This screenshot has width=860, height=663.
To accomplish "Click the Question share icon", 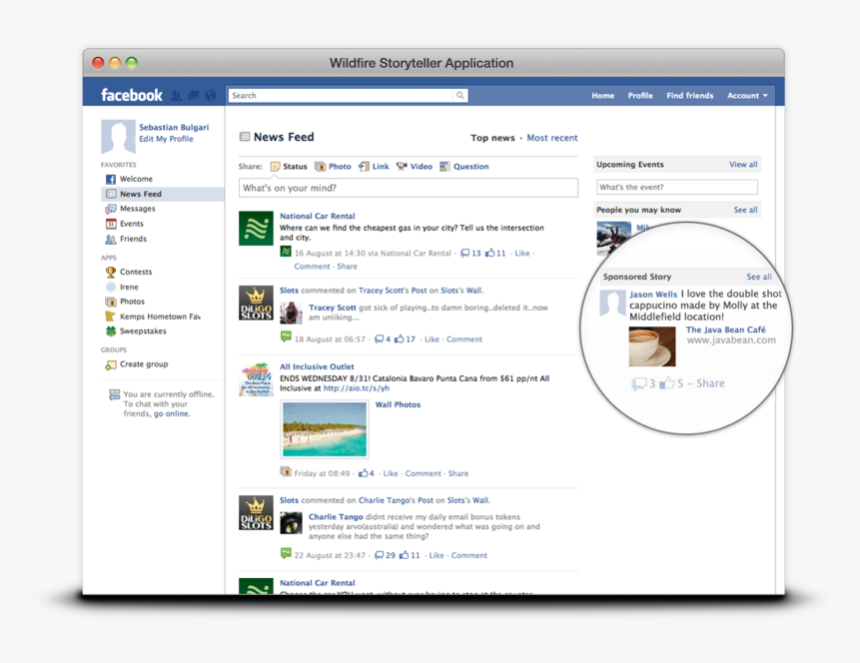I will point(445,167).
